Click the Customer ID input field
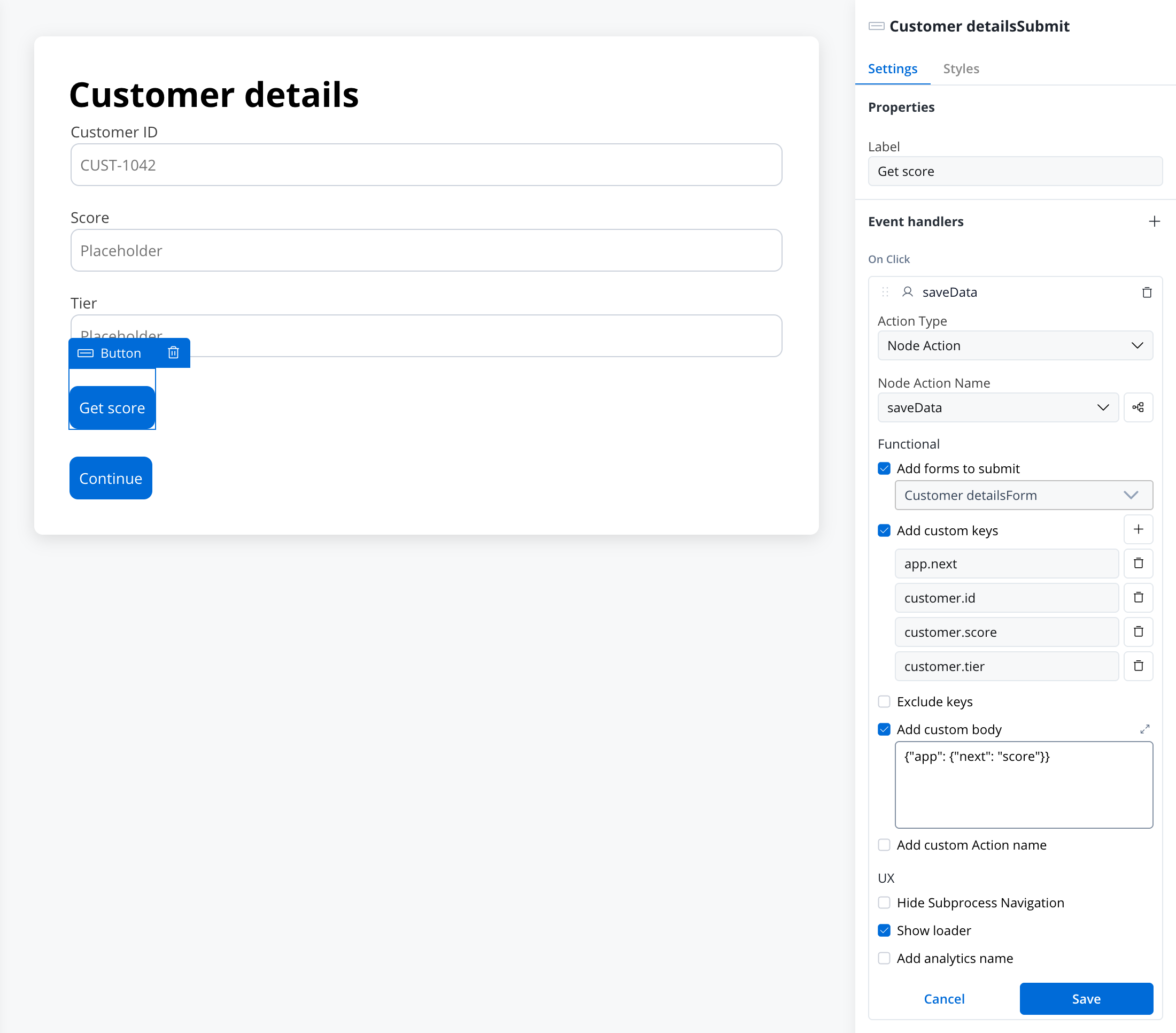Viewport: 1176px width, 1033px height. pyautogui.click(x=425, y=165)
